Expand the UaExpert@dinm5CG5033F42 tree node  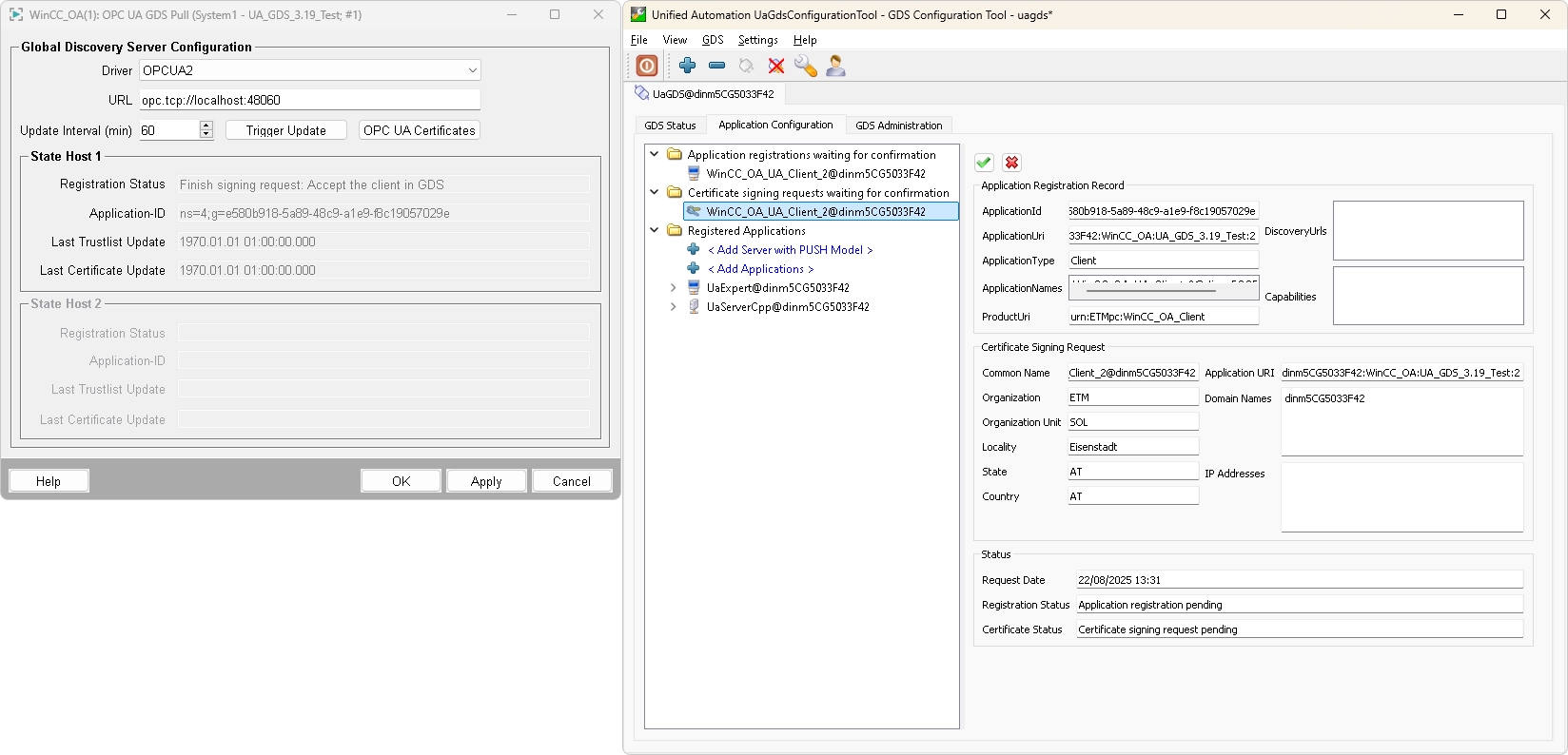coord(674,287)
